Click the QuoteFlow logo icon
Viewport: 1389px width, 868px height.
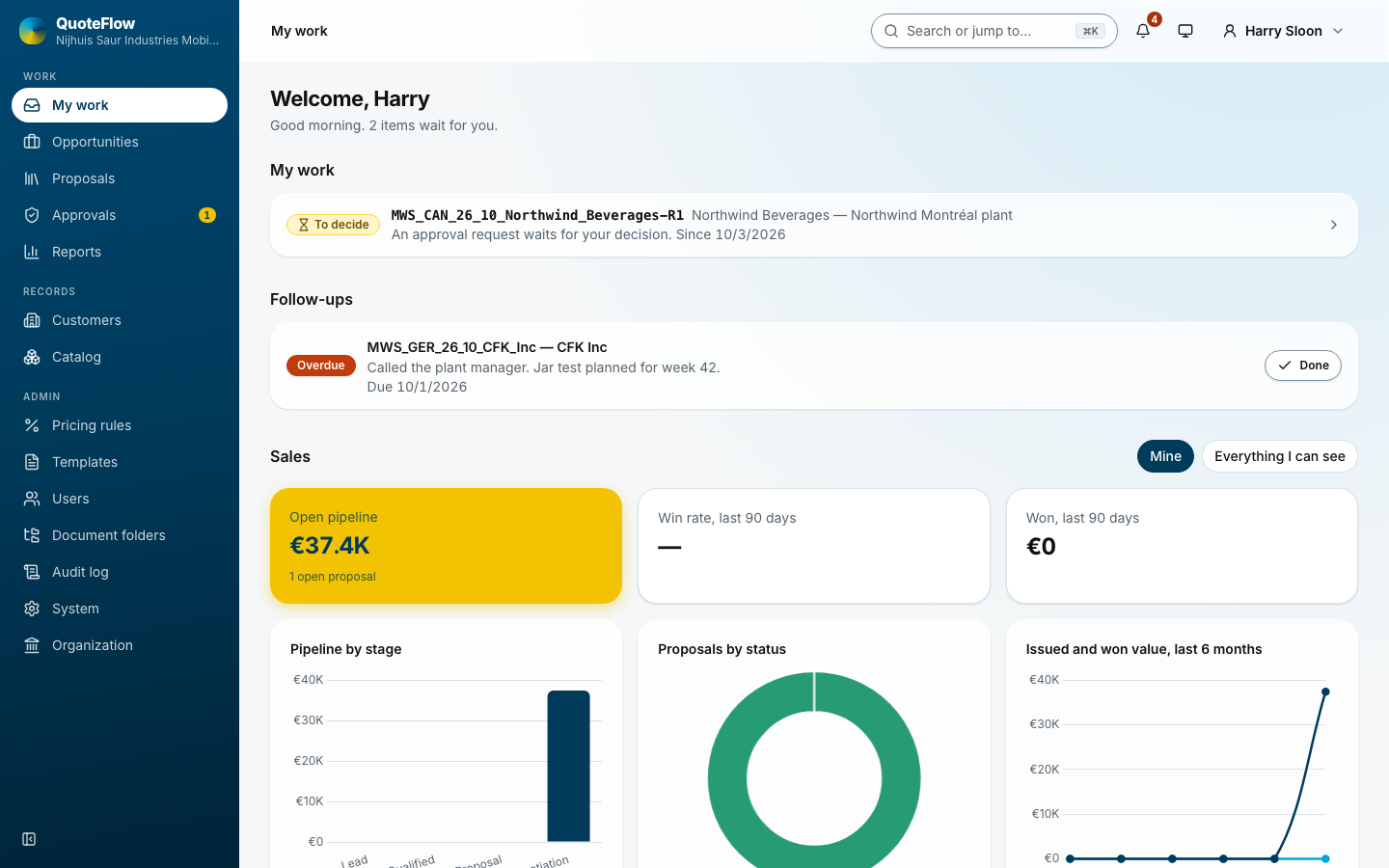click(33, 31)
